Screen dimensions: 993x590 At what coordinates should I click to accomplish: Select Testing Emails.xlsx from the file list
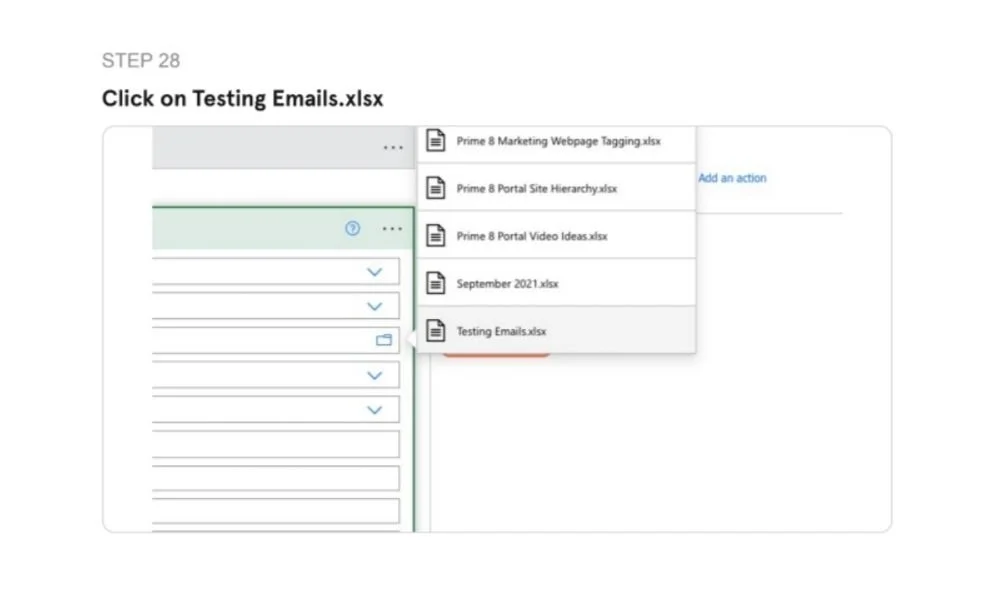[520, 330]
